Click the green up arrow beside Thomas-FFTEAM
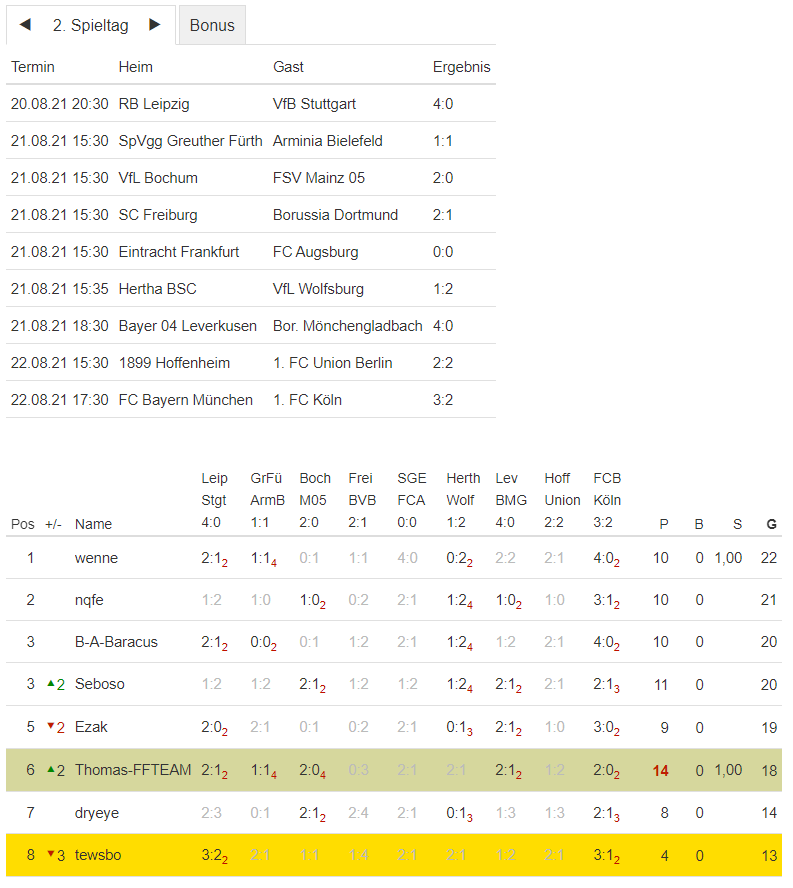The image size is (793, 888). tap(51, 769)
